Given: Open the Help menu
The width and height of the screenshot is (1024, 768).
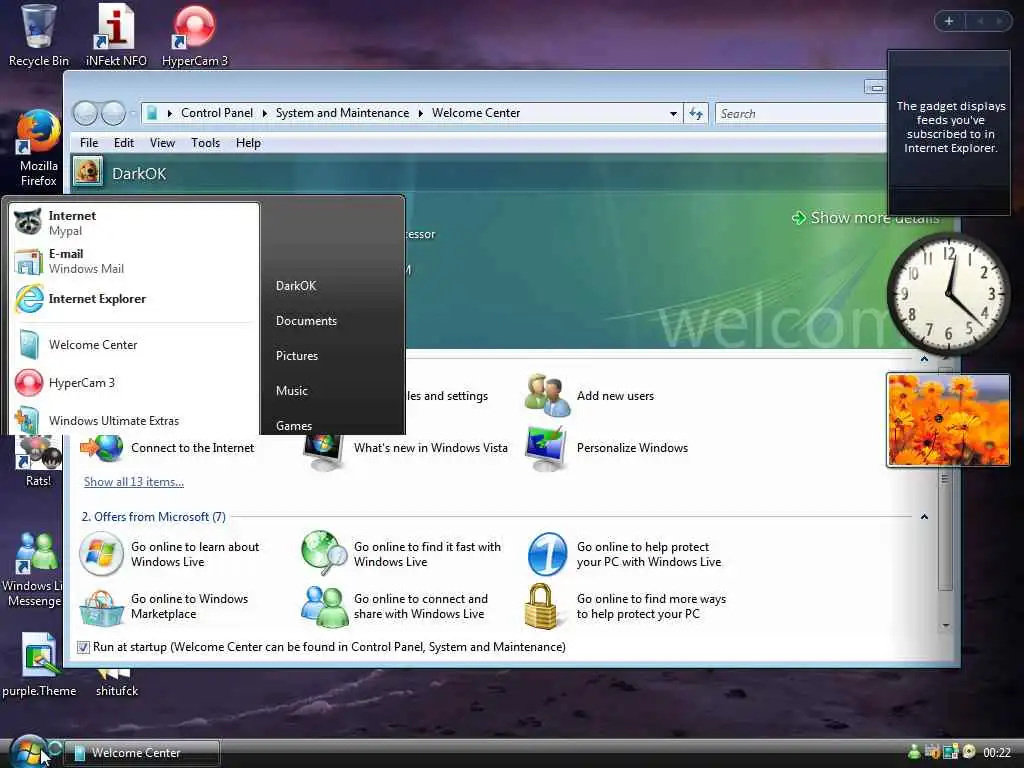Looking at the screenshot, I should [x=248, y=142].
